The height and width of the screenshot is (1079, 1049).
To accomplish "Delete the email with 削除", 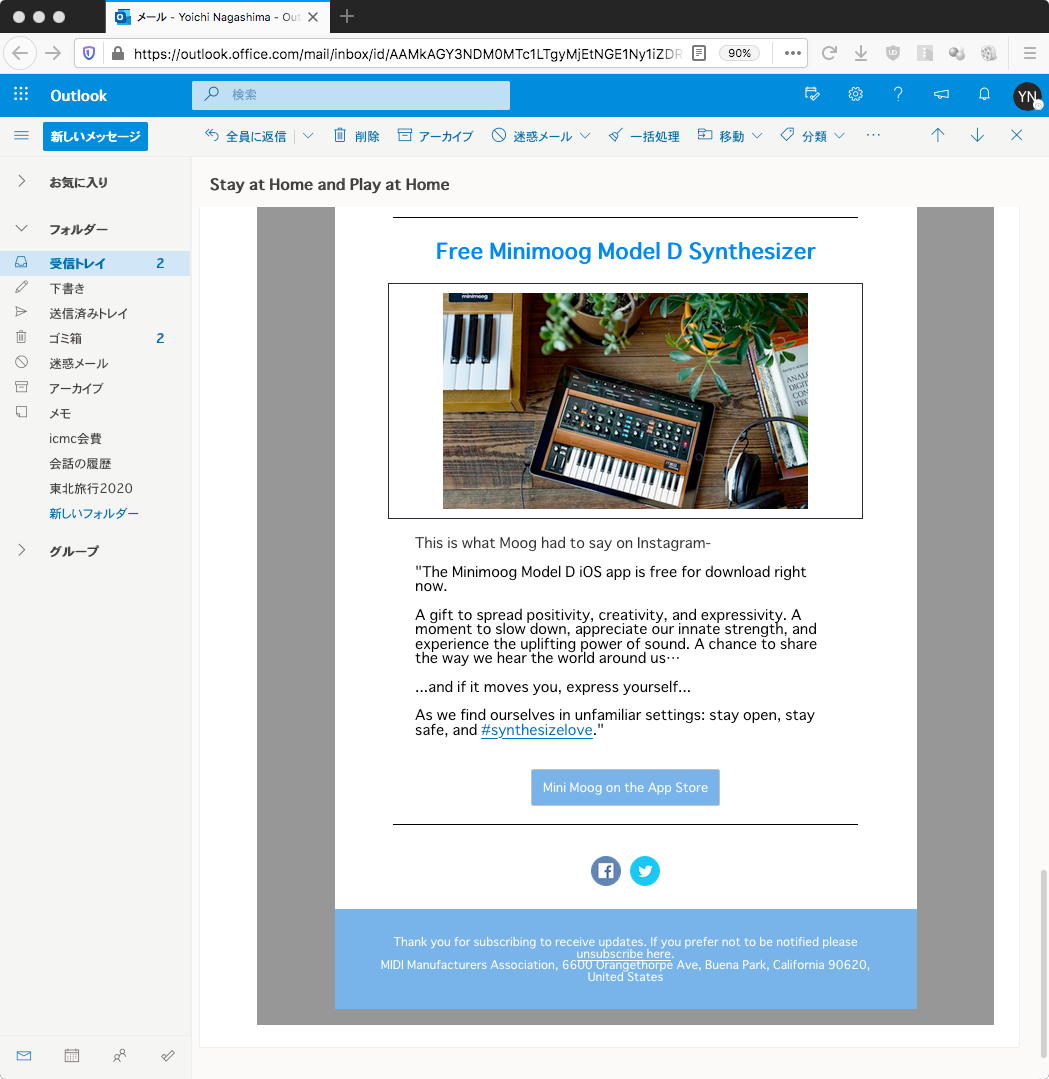I will pyautogui.click(x=357, y=136).
